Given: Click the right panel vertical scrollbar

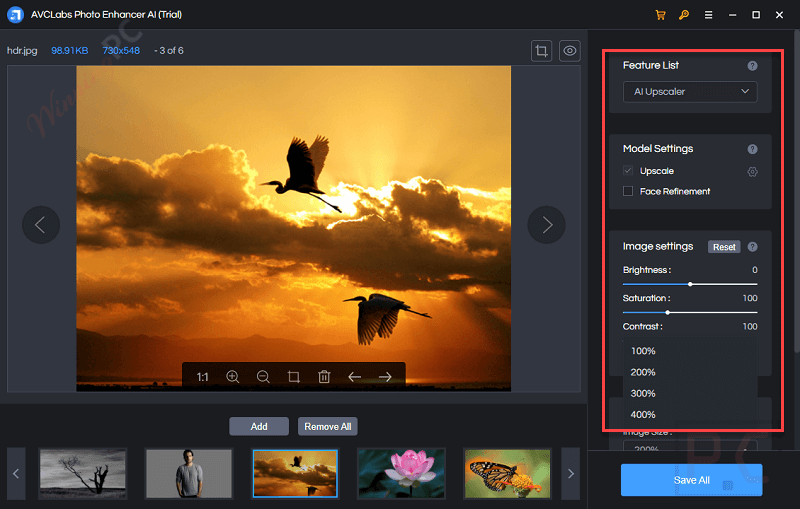Looking at the screenshot, I should [796, 191].
